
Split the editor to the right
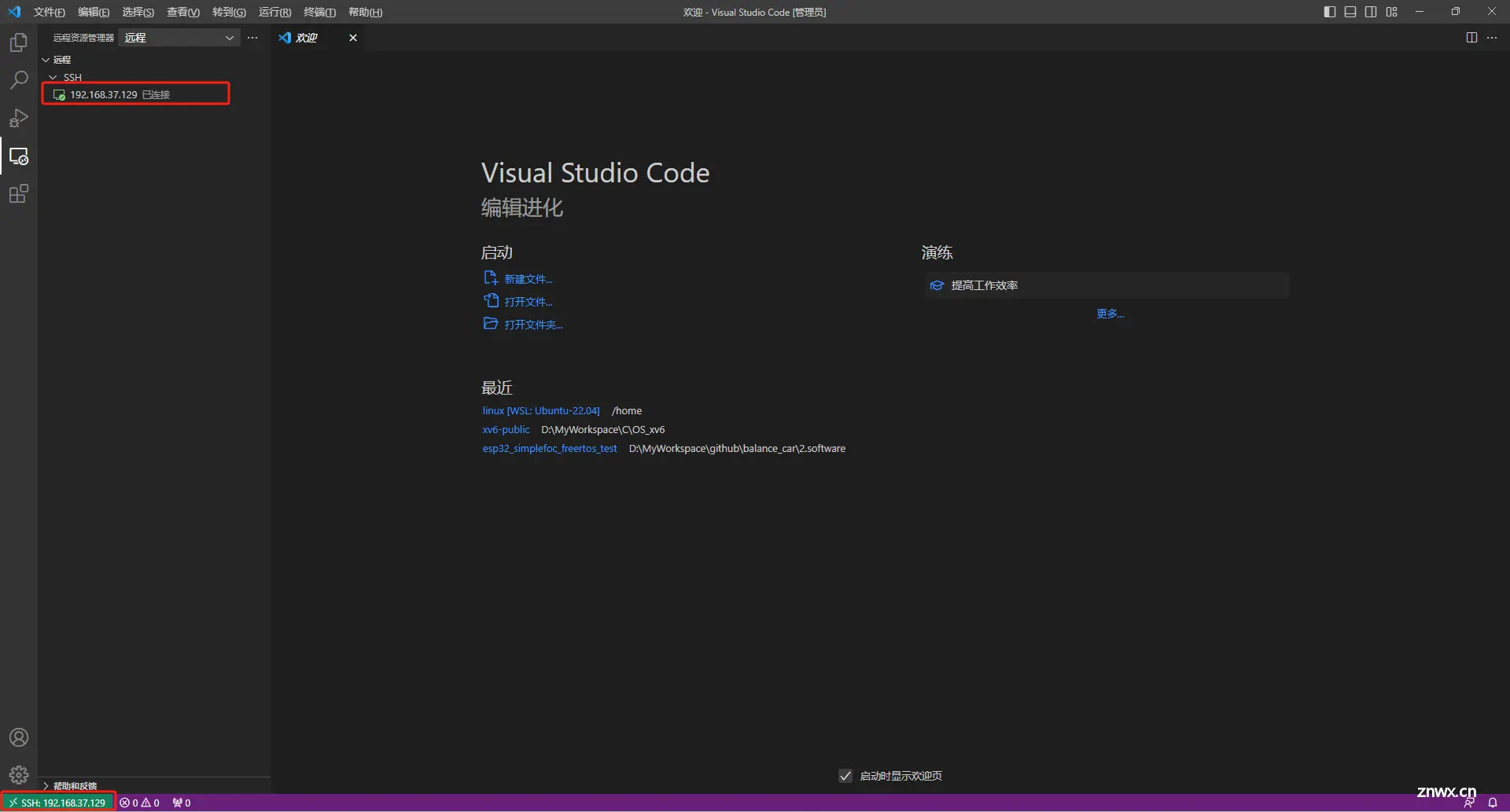tap(1471, 38)
